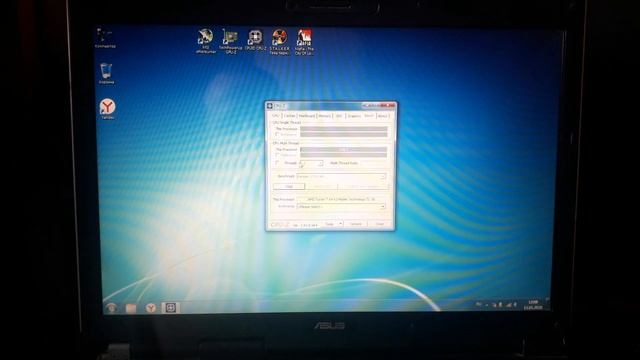Click the CPU-Z icon in the title bar
This screenshot has width=640, height=360.
270,106
